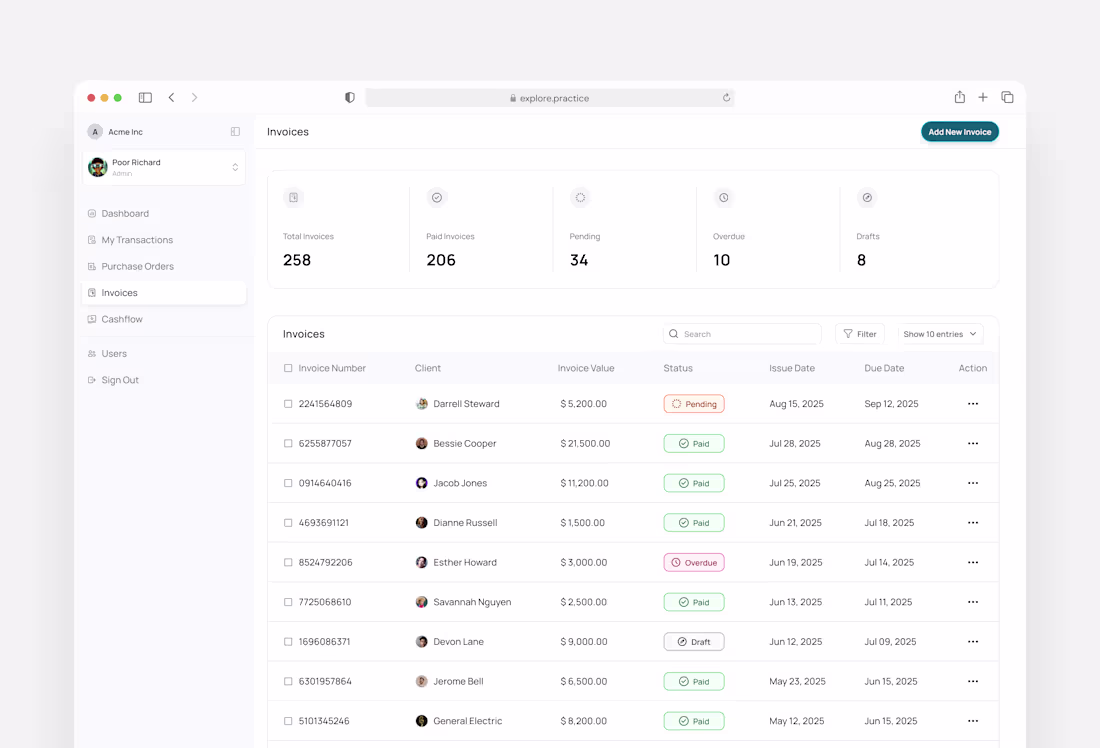Click Add New Invoice button
1100x748 pixels.
pyautogui.click(x=960, y=132)
